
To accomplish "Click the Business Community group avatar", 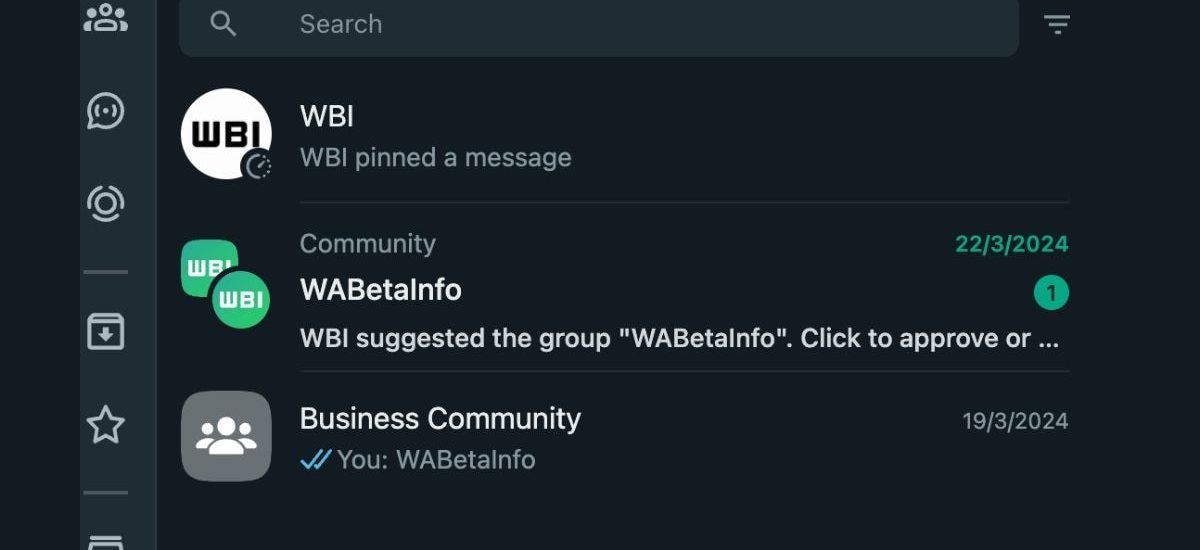I will [226, 436].
